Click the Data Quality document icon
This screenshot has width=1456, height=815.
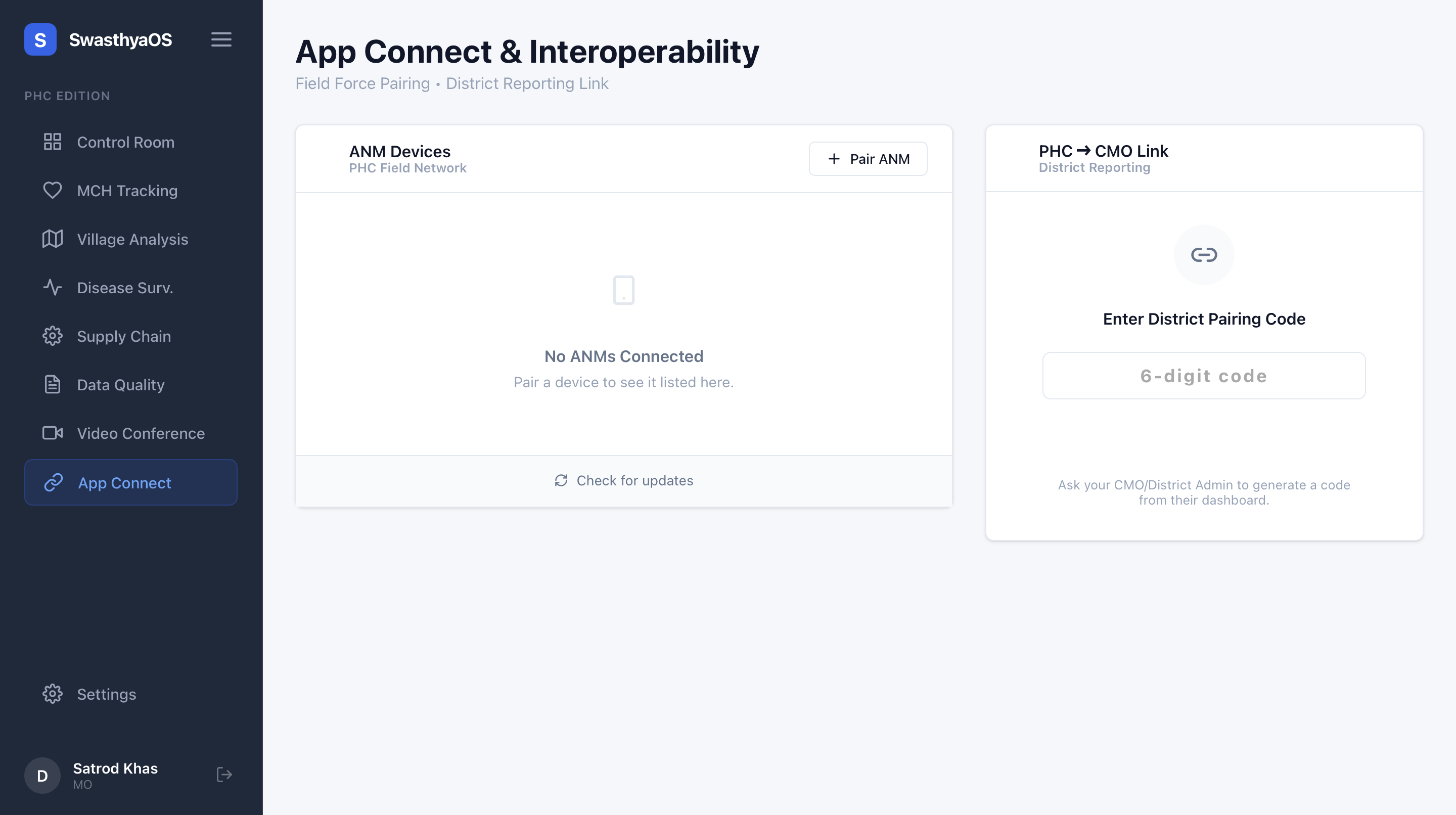(x=53, y=385)
